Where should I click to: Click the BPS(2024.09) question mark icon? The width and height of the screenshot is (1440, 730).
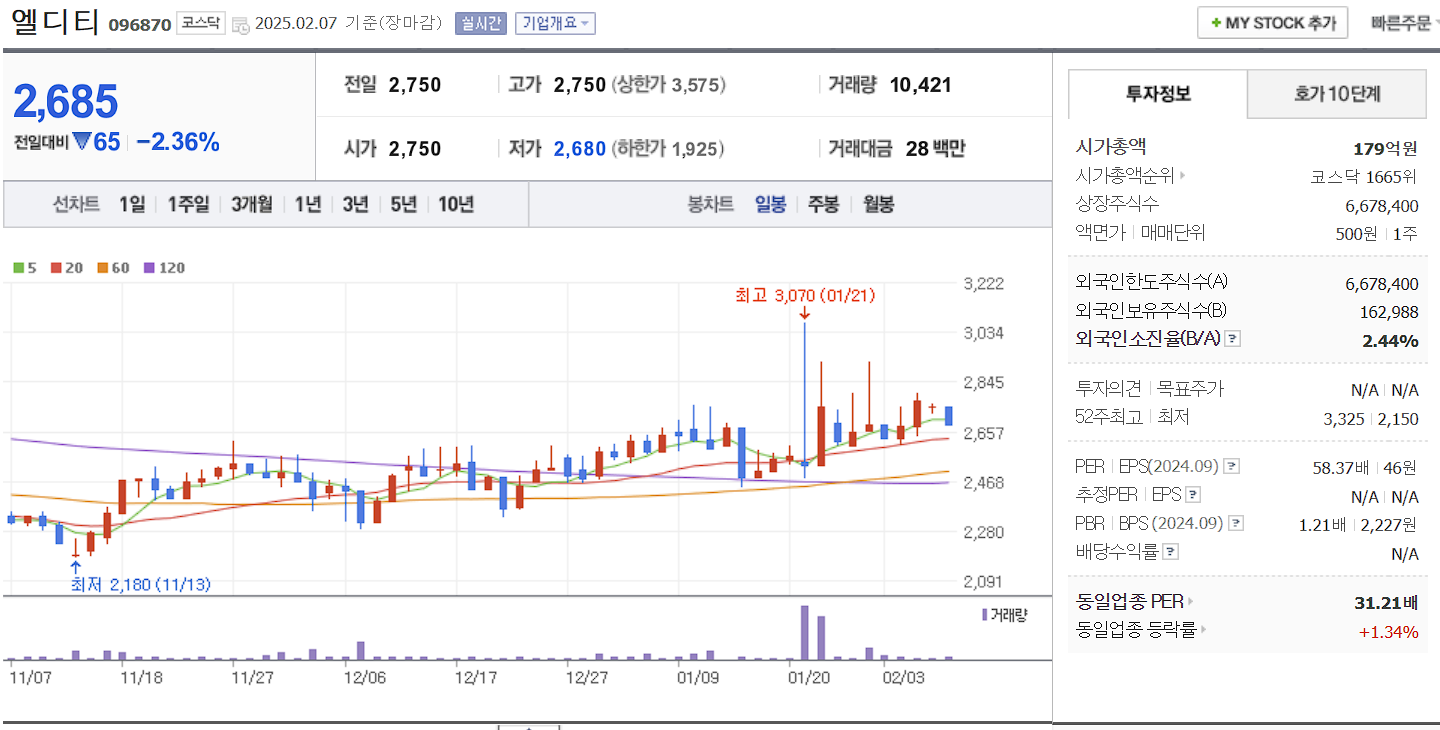click(1238, 524)
